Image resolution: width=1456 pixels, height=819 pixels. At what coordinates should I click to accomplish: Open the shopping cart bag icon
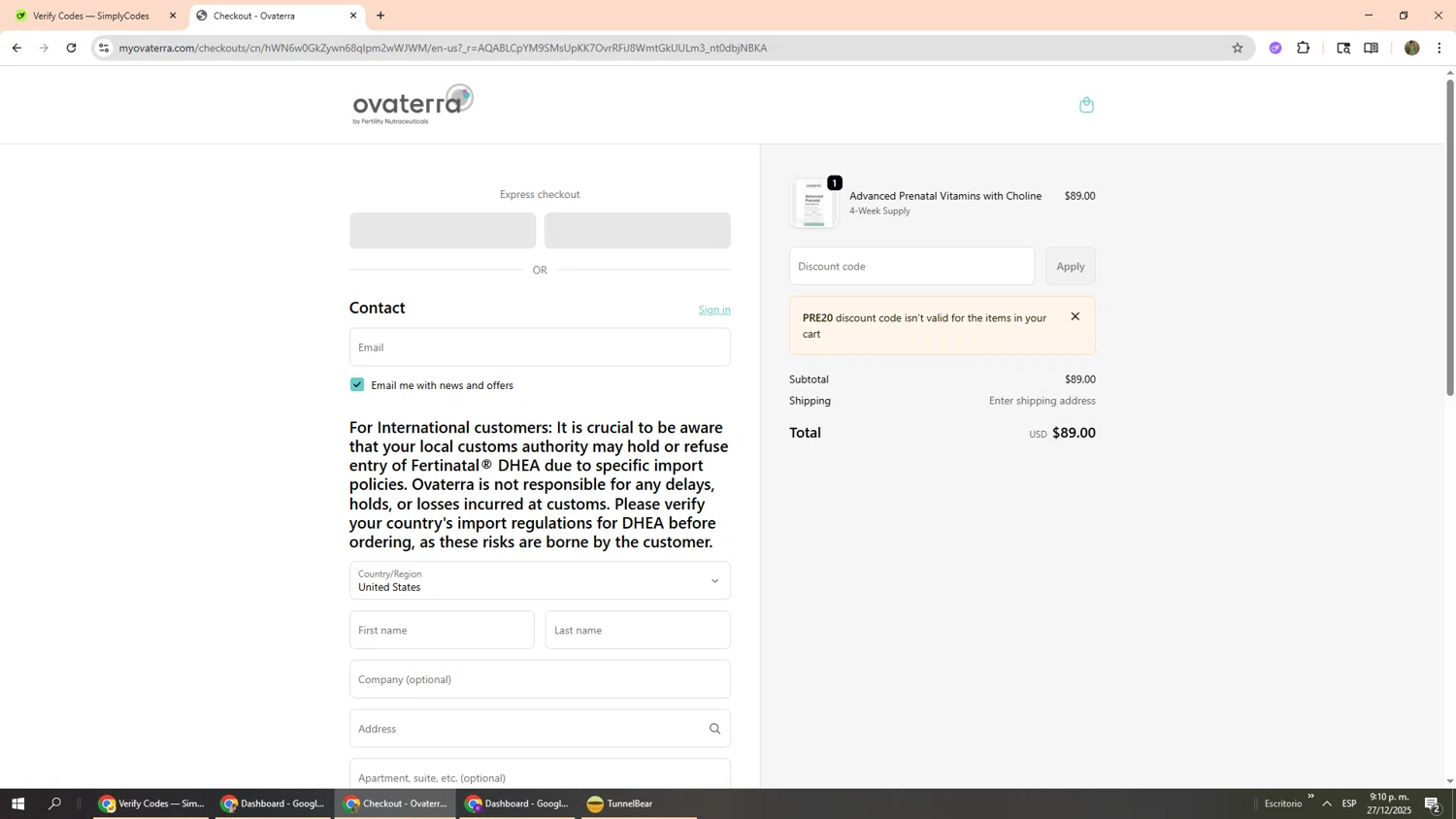[1086, 105]
